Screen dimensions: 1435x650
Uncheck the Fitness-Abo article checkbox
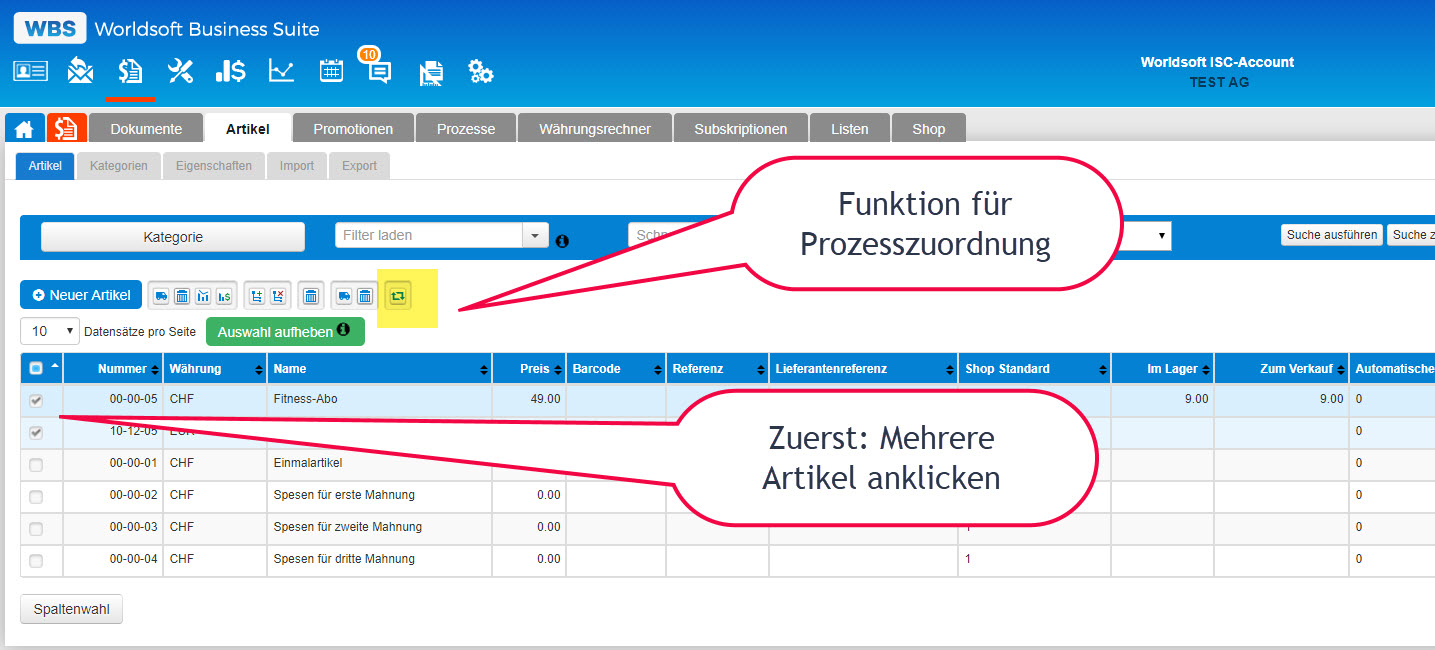tap(36, 400)
